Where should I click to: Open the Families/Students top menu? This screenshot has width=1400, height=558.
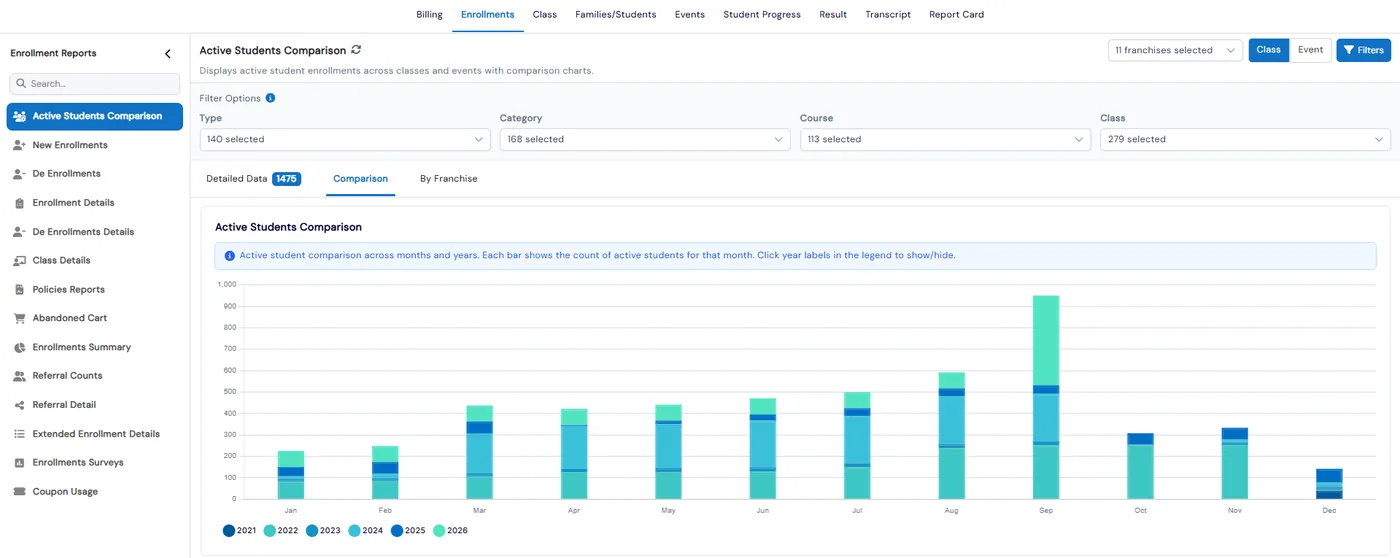[616, 15]
